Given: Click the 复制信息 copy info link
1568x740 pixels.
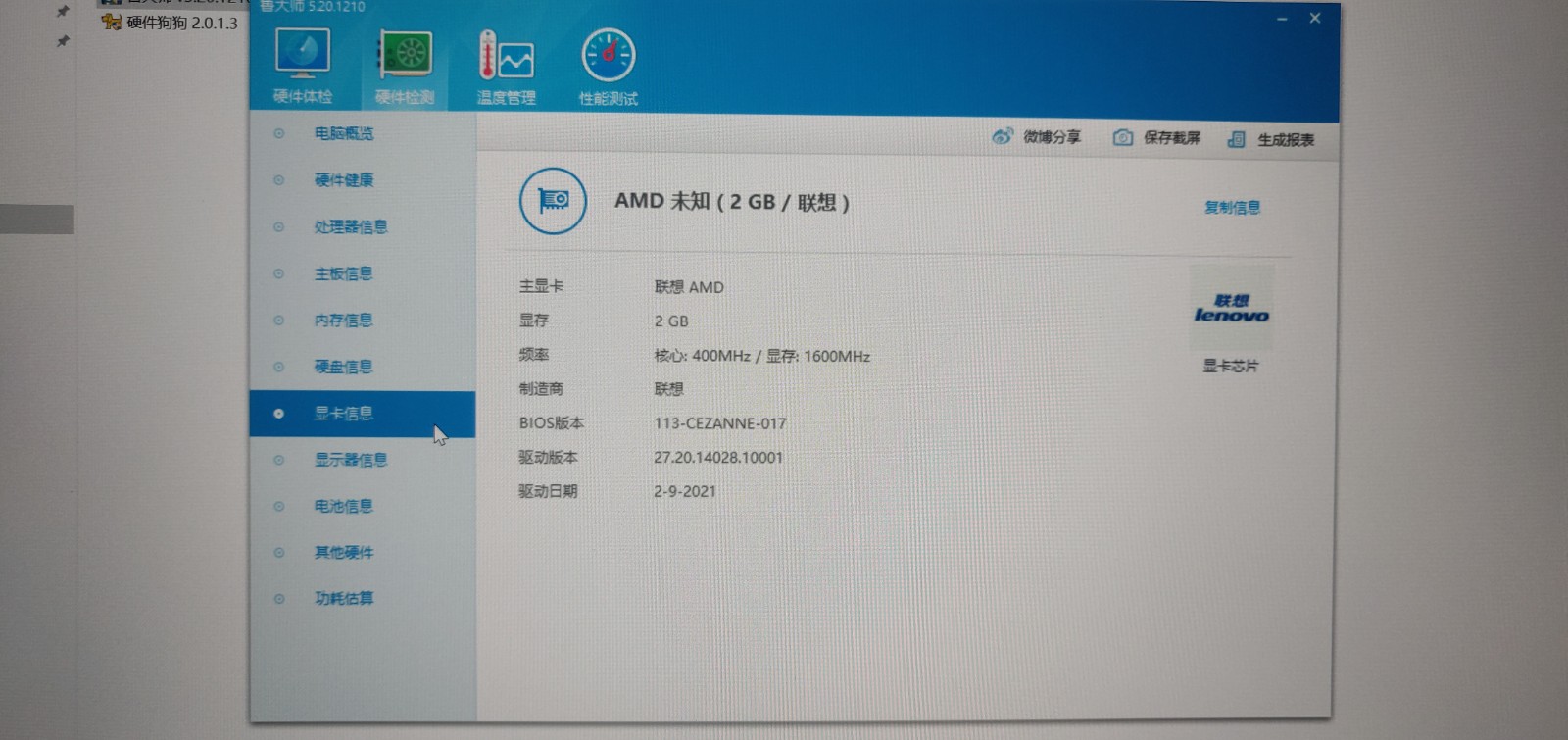Looking at the screenshot, I should click(x=1232, y=207).
